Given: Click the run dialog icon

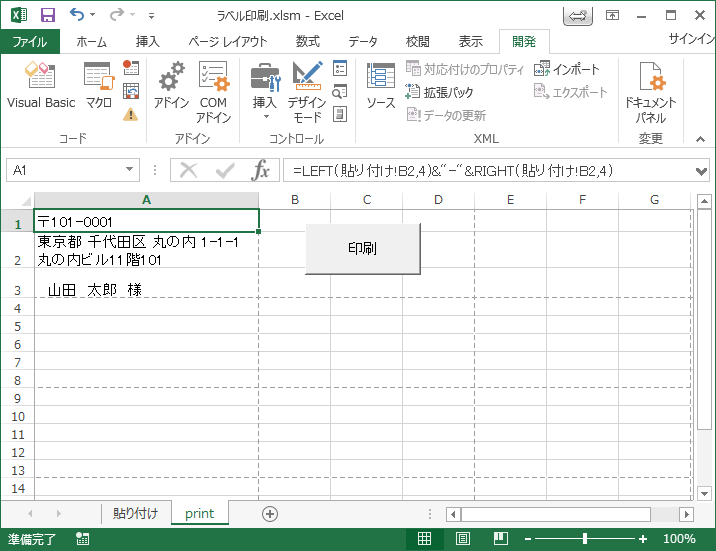Looking at the screenshot, I should click(x=340, y=114).
